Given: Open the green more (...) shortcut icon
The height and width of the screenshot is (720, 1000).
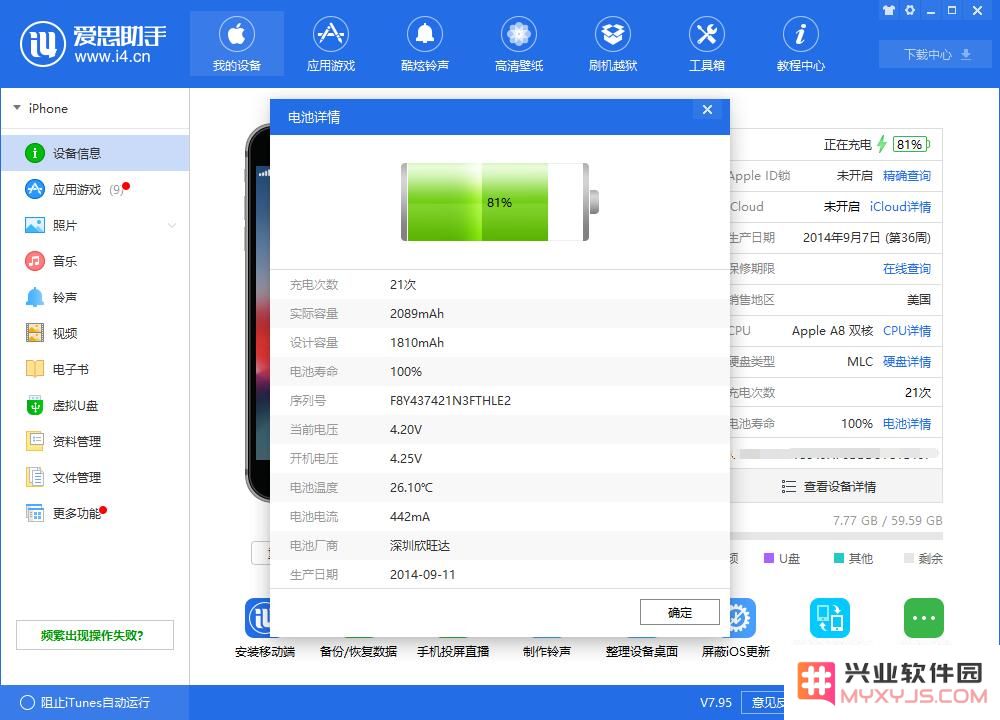Looking at the screenshot, I should (x=923, y=617).
